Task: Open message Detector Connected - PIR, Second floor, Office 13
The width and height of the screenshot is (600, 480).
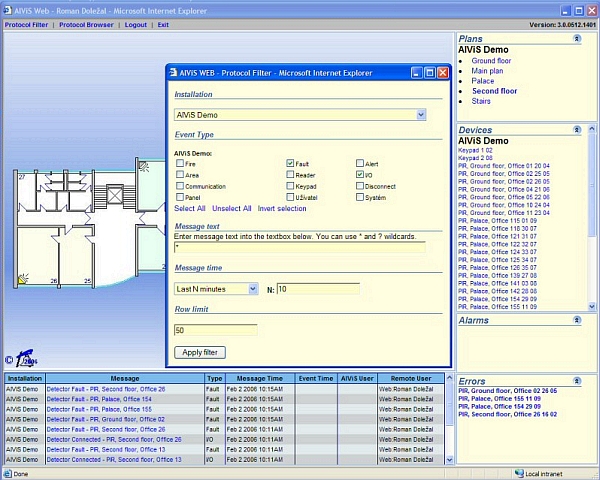Action: coord(114,460)
